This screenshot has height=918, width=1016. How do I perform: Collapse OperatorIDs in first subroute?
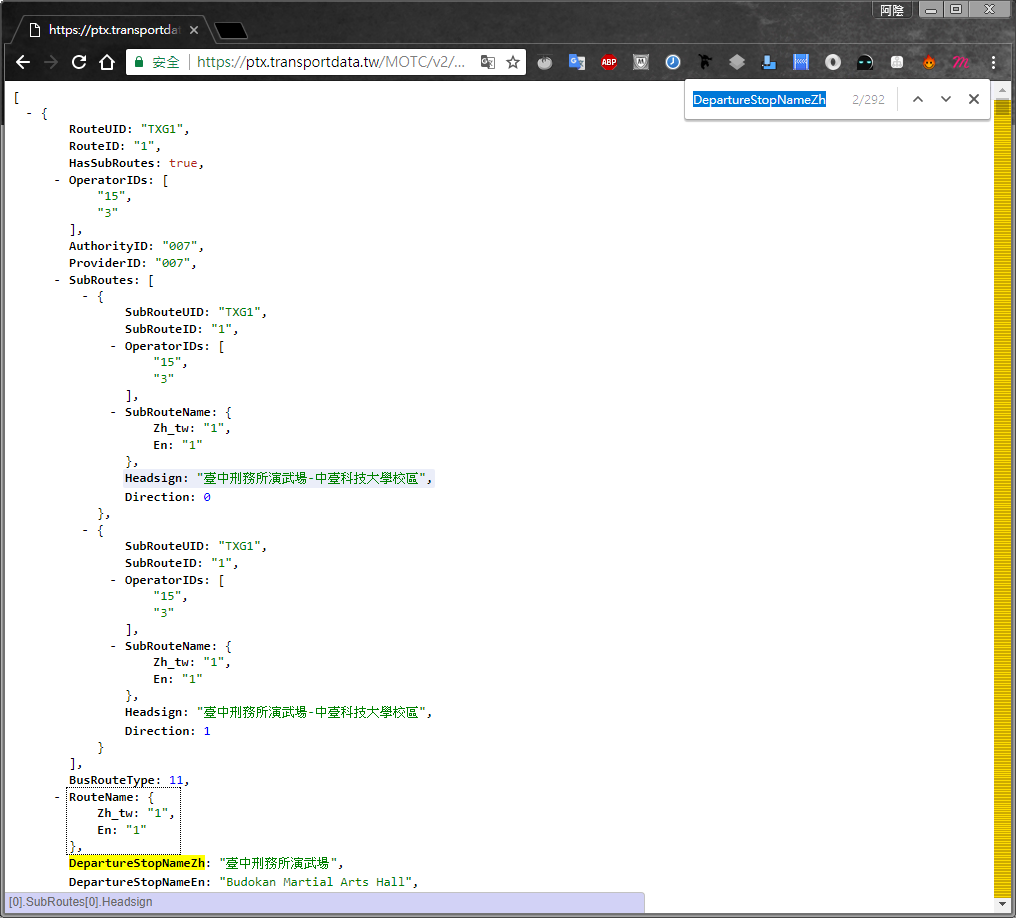[x=113, y=346]
